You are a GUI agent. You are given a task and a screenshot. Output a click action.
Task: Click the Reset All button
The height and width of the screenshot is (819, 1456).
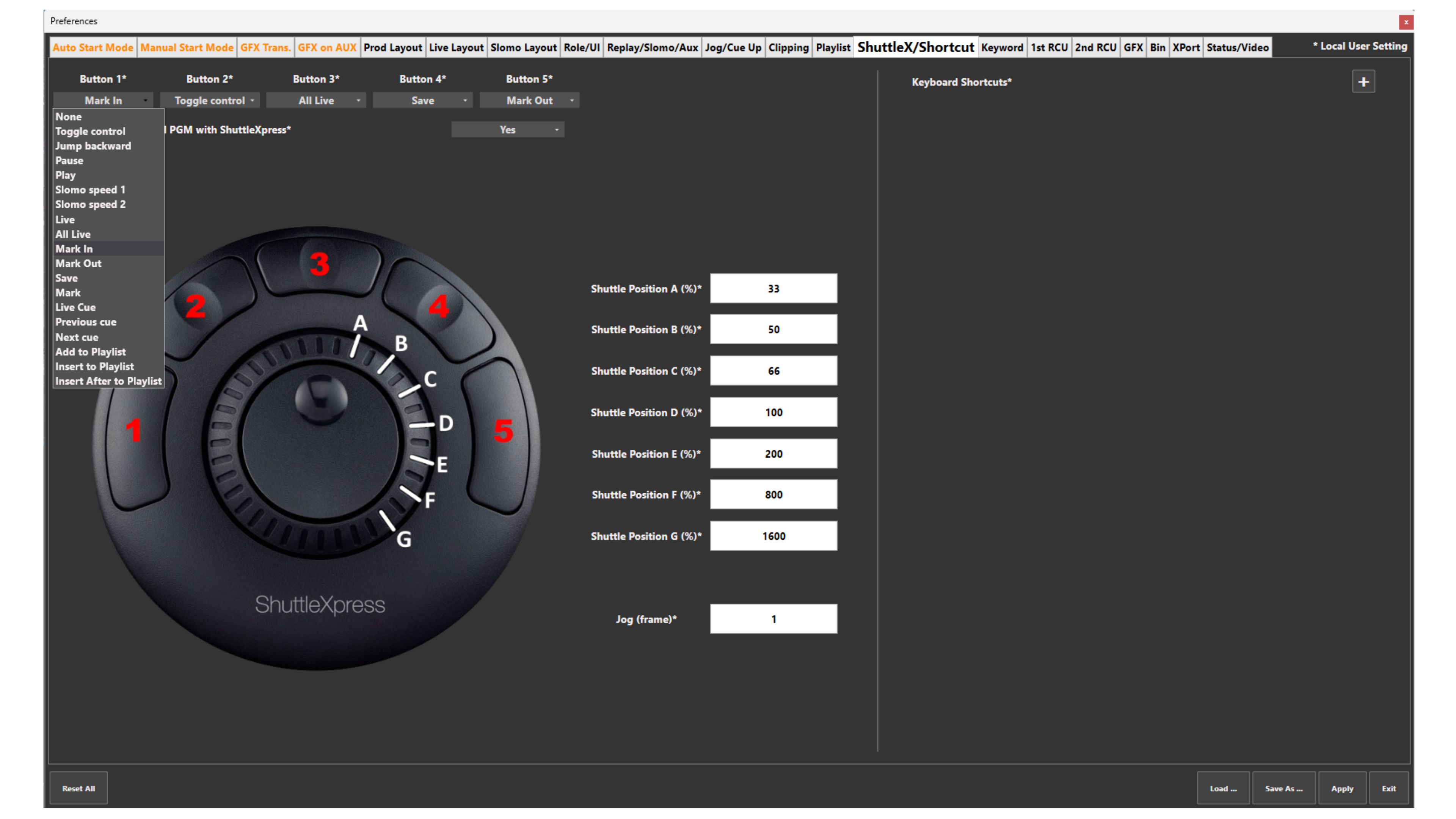click(x=78, y=789)
